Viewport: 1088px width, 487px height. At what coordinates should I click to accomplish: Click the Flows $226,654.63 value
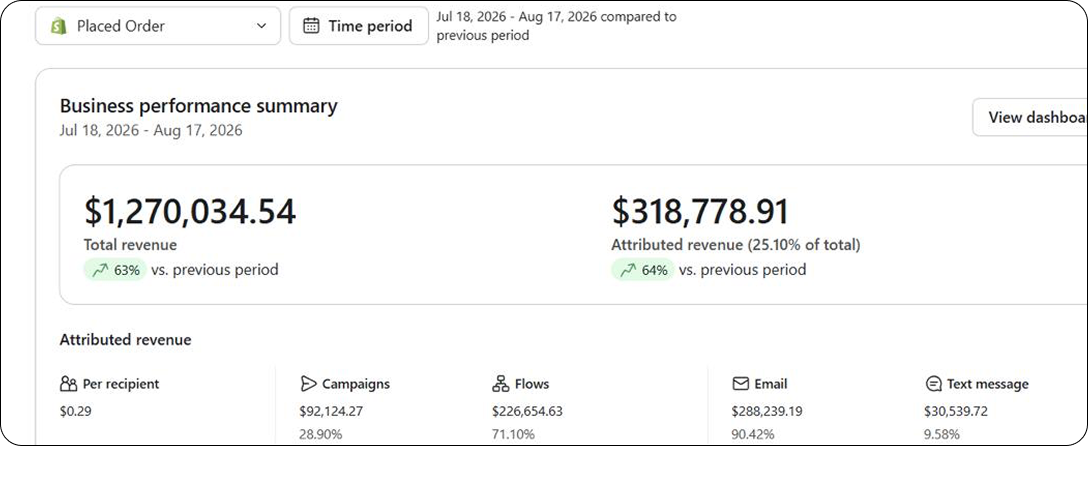click(527, 411)
